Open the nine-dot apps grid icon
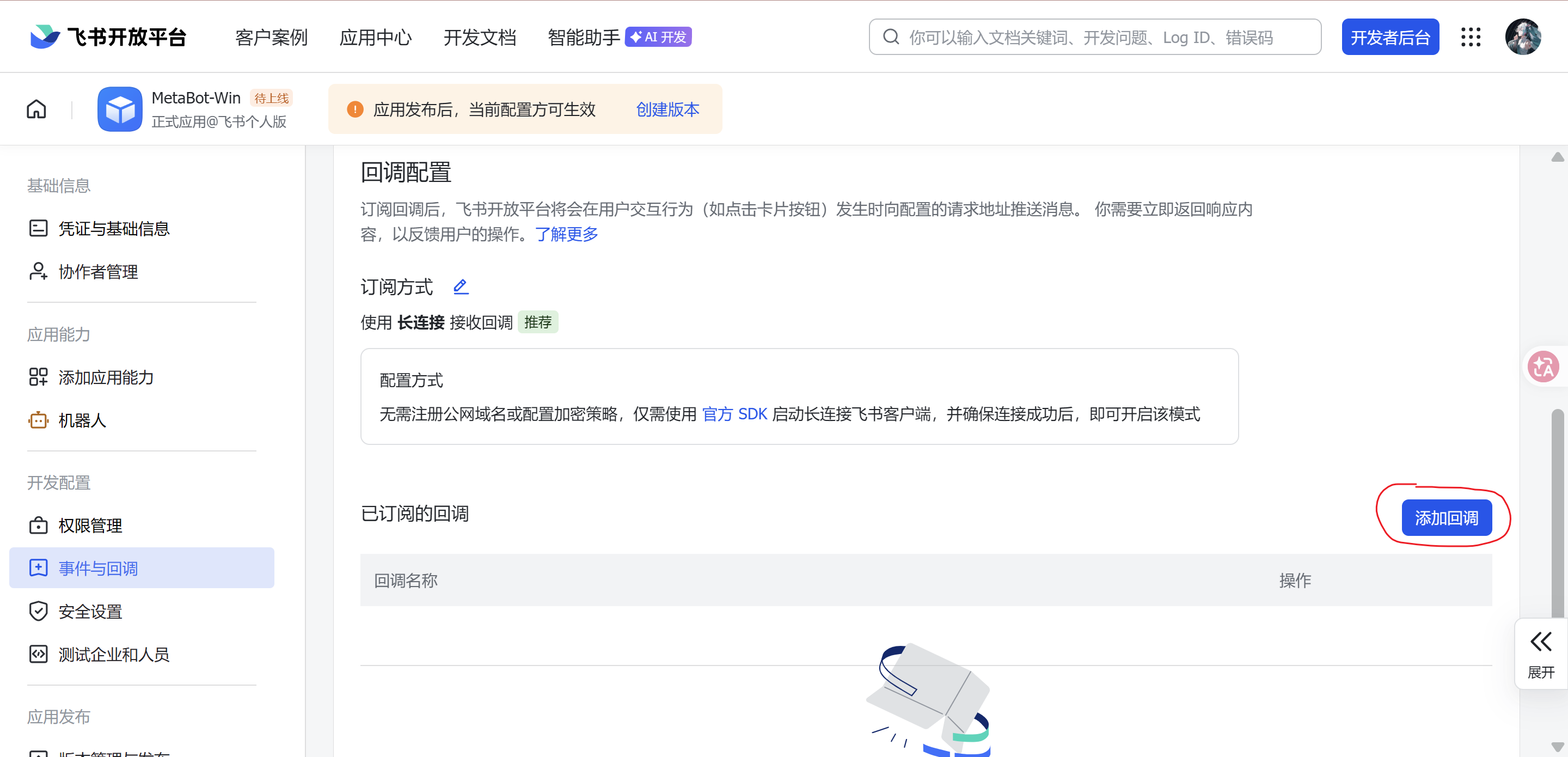 [1471, 37]
